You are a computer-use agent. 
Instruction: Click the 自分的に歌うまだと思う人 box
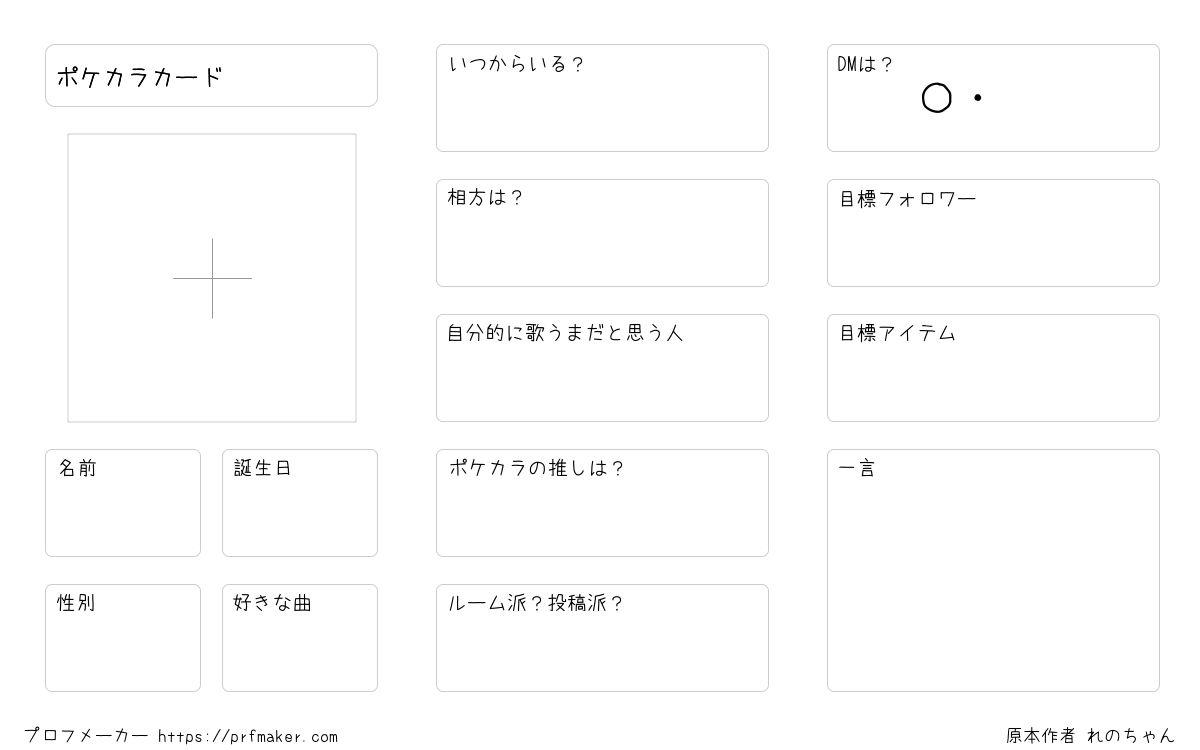[x=602, y=368]
